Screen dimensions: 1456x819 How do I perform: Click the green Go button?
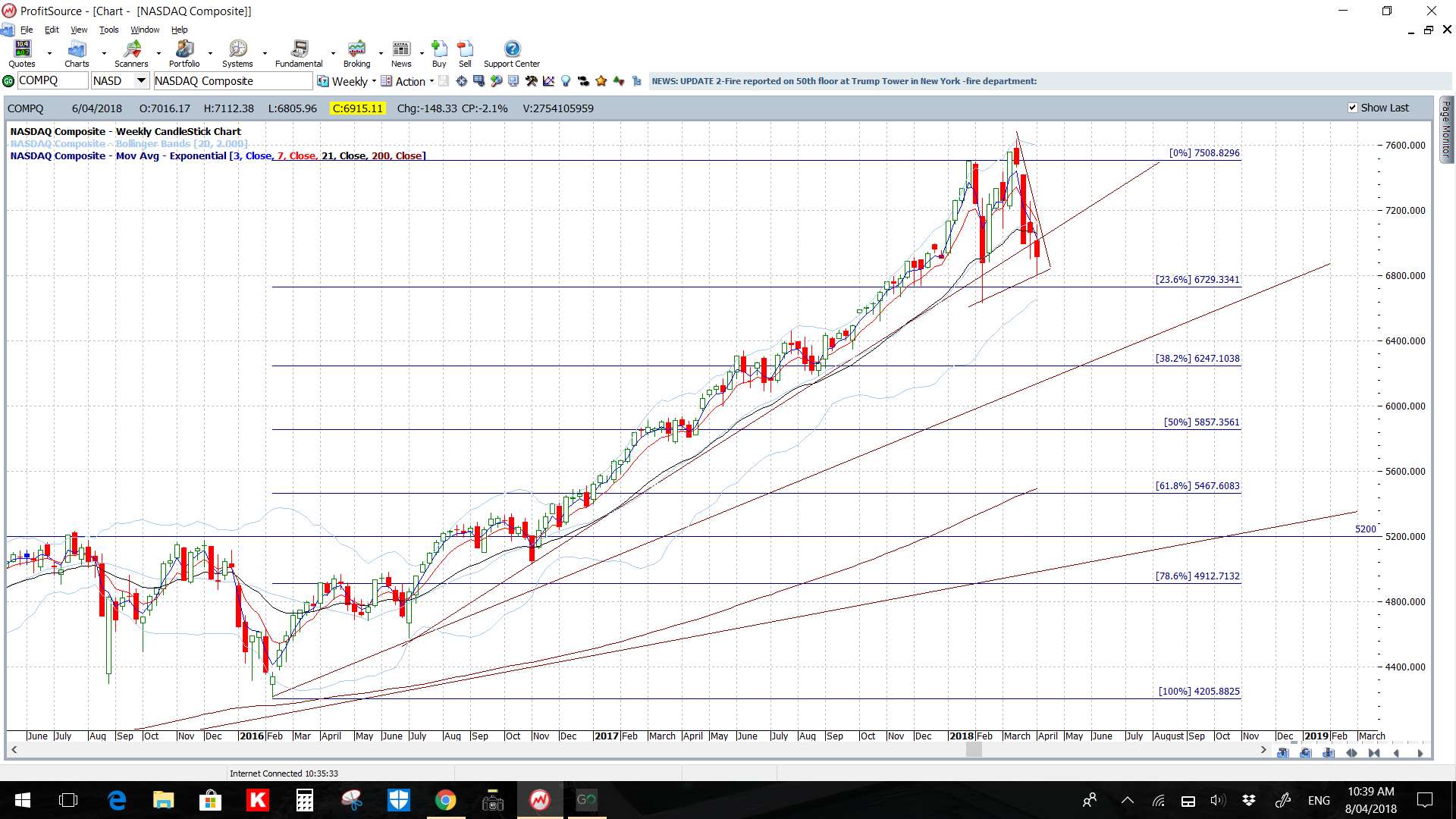click(8, 81)
